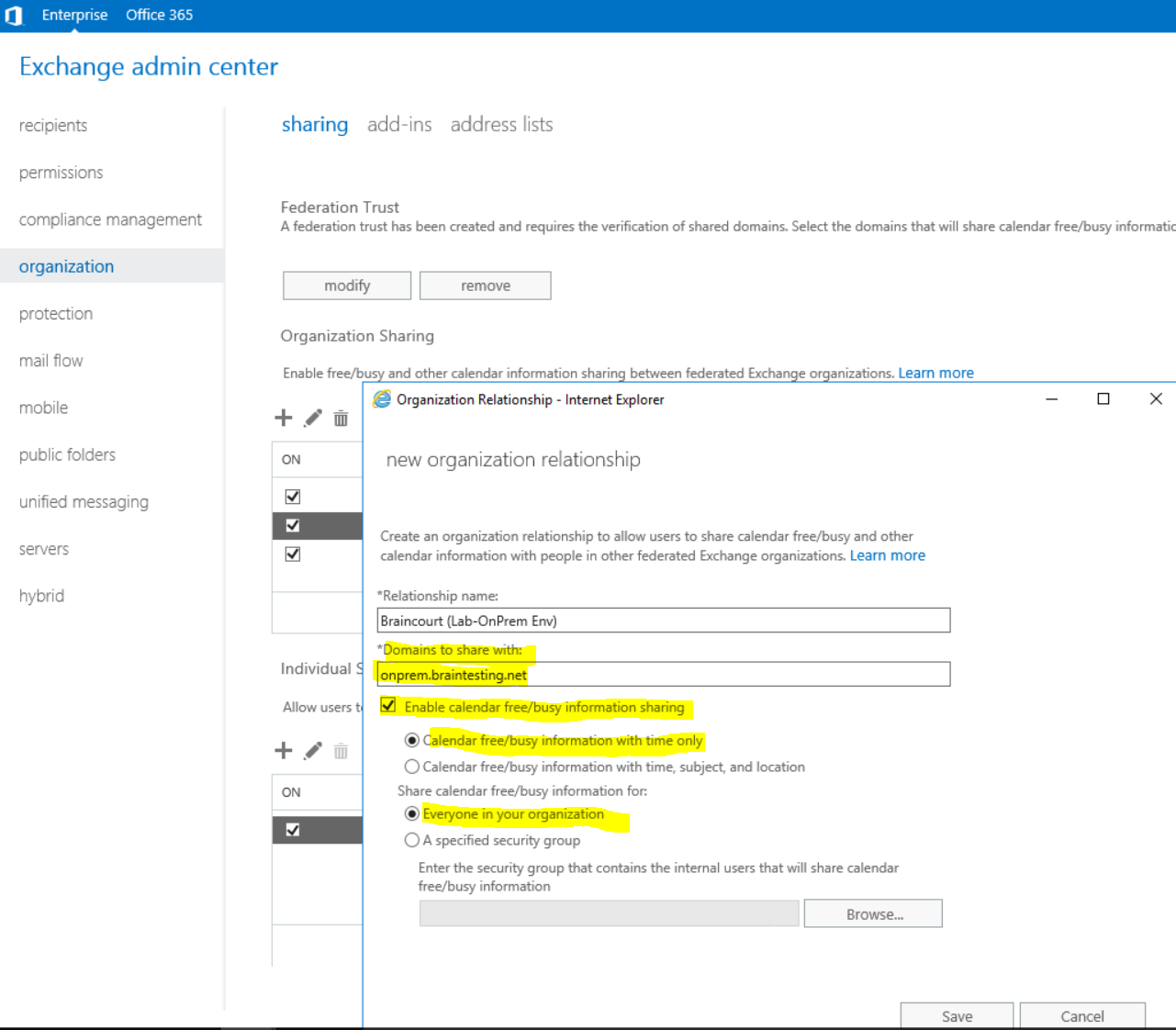Edit the individual sharing policy
Screen dimensions: 1176x1030
312,750
